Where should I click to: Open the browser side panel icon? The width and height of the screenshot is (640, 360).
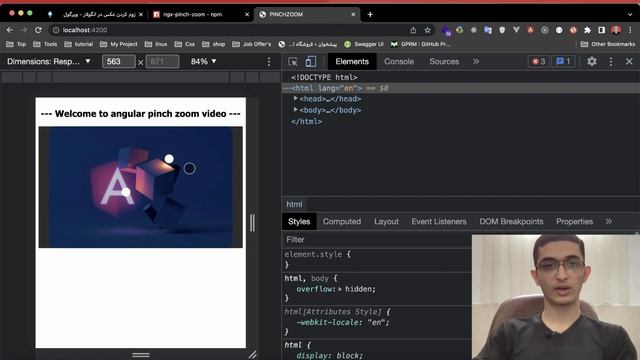point(602,30)
